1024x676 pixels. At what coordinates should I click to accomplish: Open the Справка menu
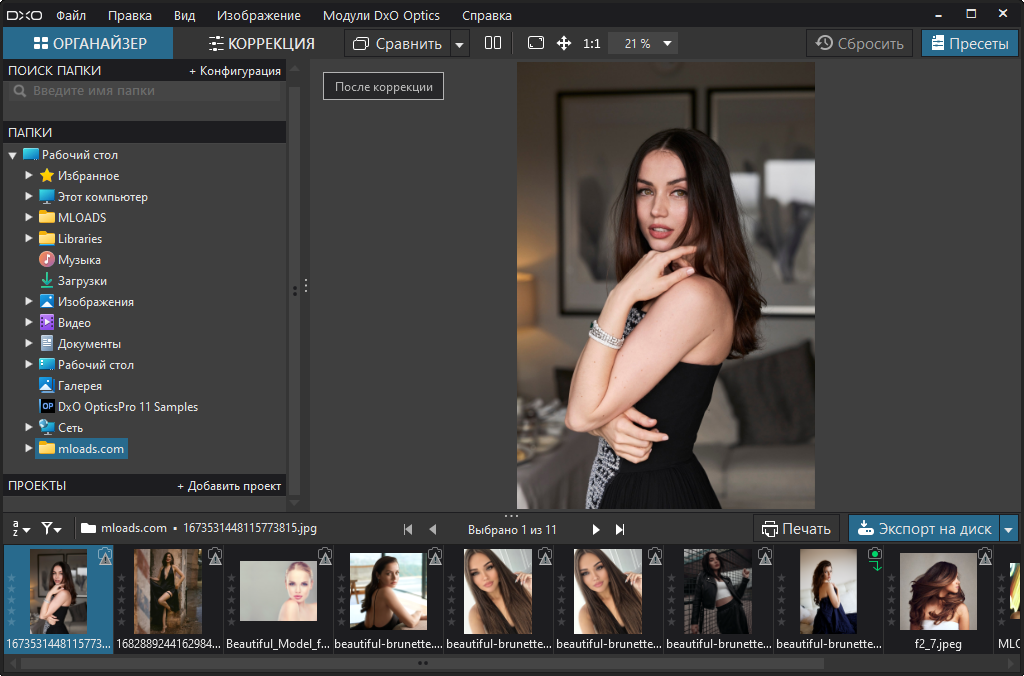[487, 15]
